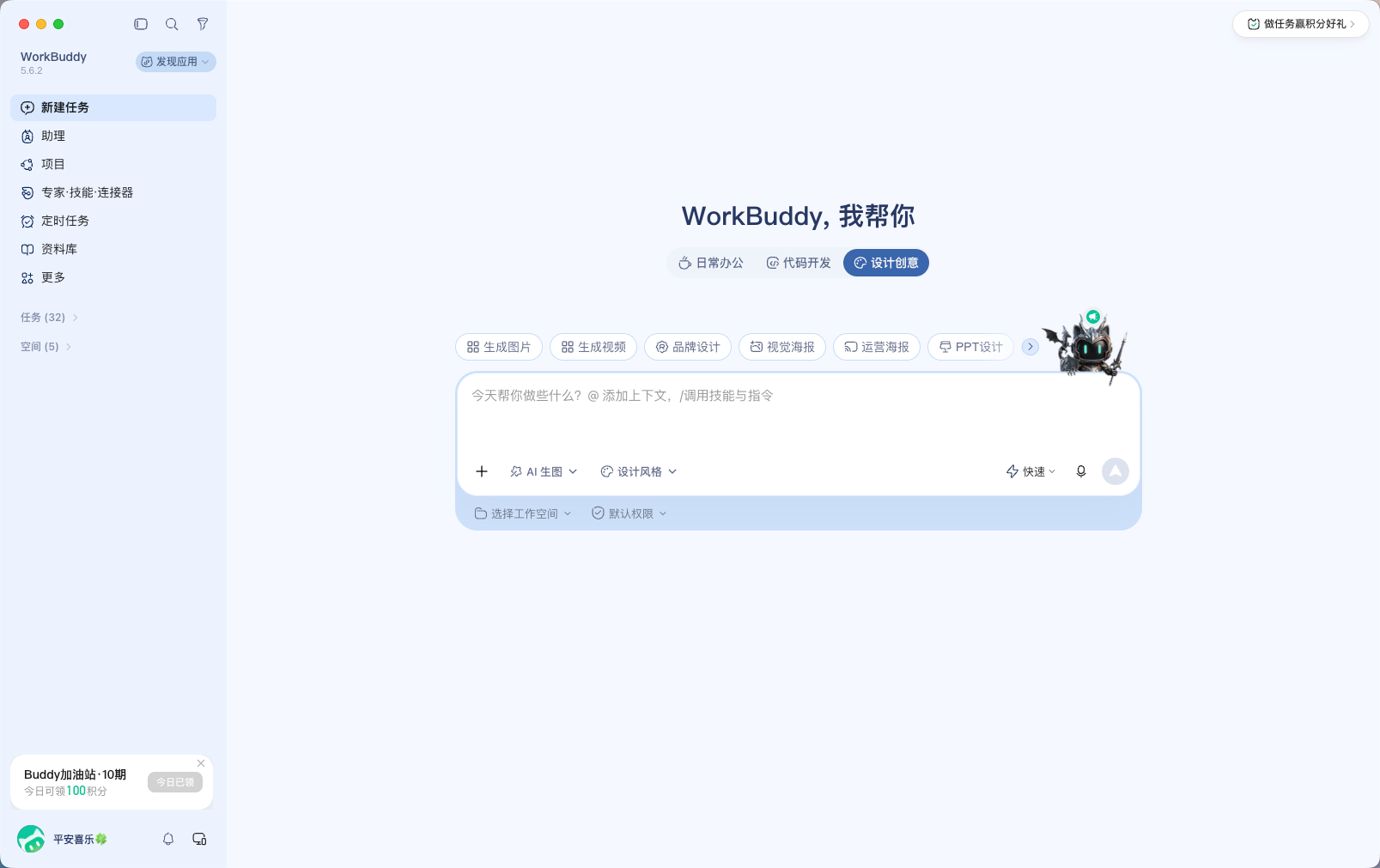Focus the task prompt input field
Image resolution: width=1380 pixels, height=868 pixels.
pos(799,412)
